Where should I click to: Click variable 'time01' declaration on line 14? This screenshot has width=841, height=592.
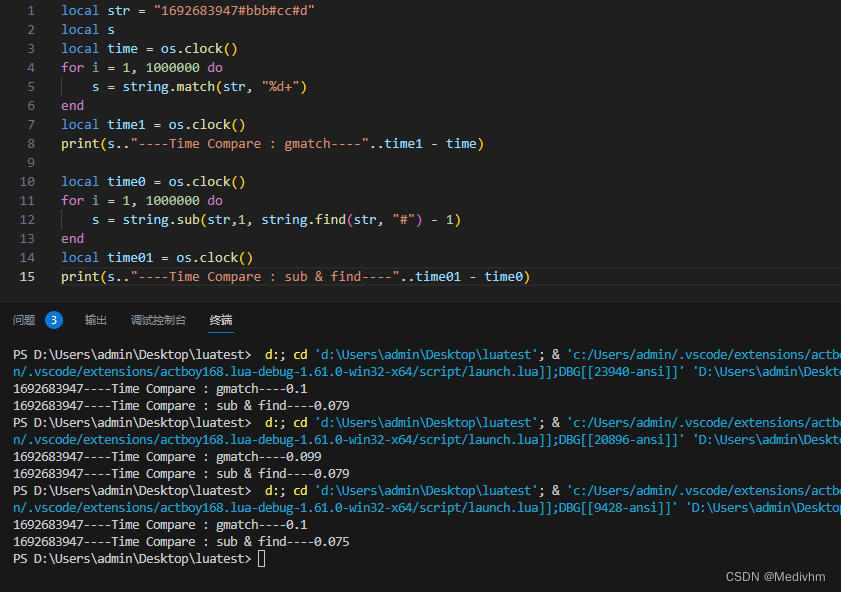tap(130, 258)
